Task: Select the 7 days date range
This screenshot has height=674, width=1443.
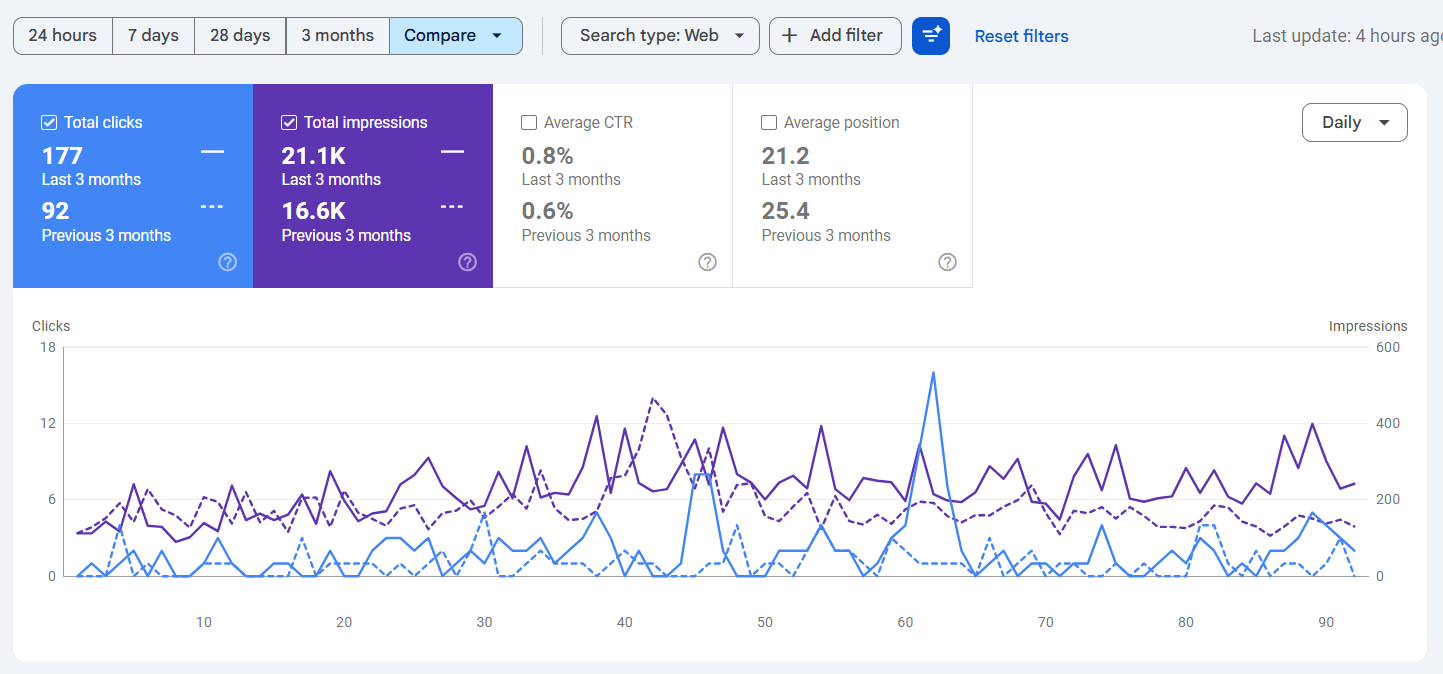Action: pos(153,36)
